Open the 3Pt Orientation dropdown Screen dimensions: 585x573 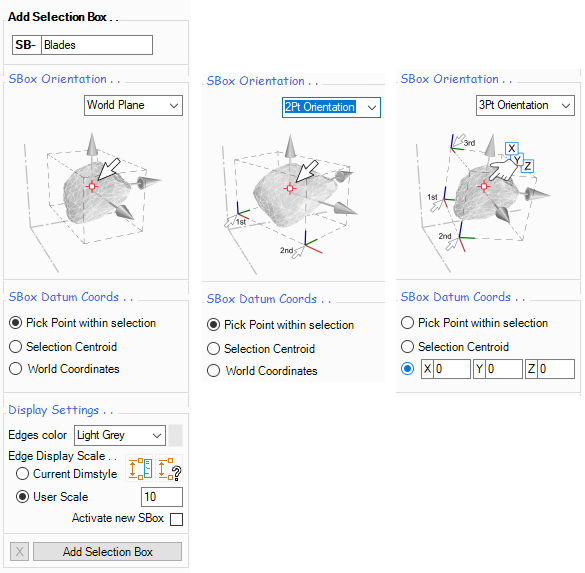coord(525,106)
